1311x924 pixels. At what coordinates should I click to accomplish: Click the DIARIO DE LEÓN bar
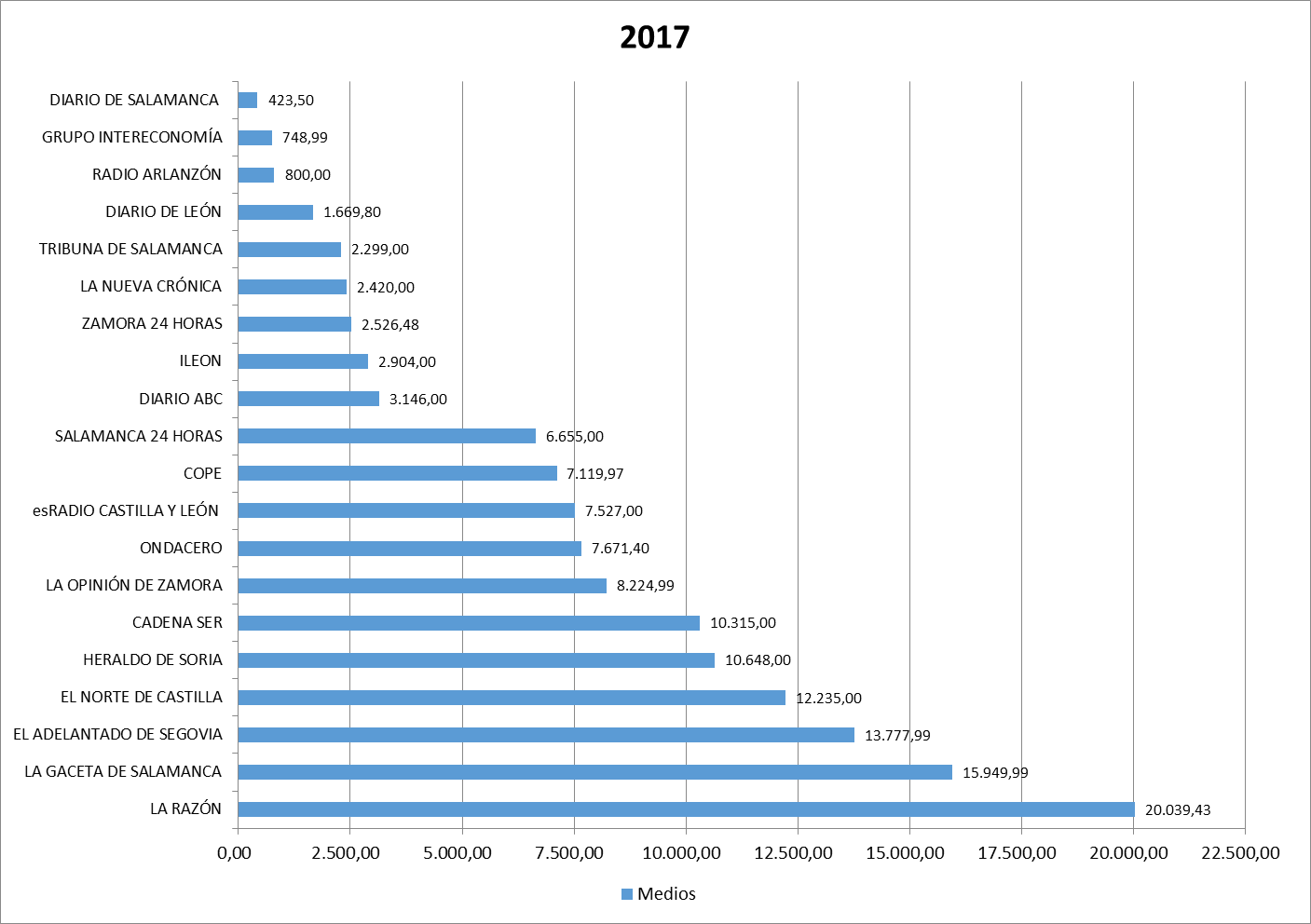pos(275,212)
